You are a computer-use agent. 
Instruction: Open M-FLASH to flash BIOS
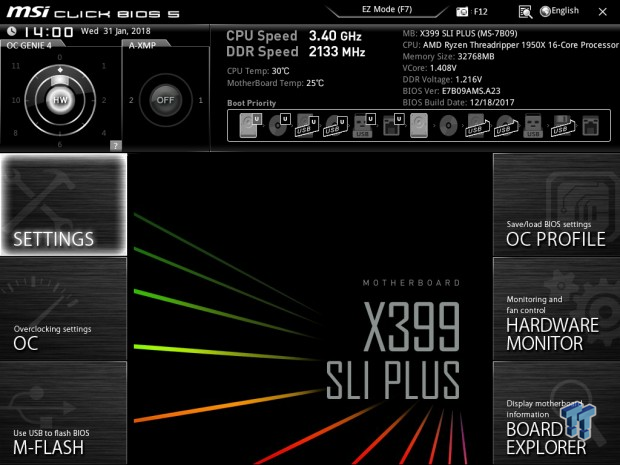pyautogui.click(x=64, y=413)
